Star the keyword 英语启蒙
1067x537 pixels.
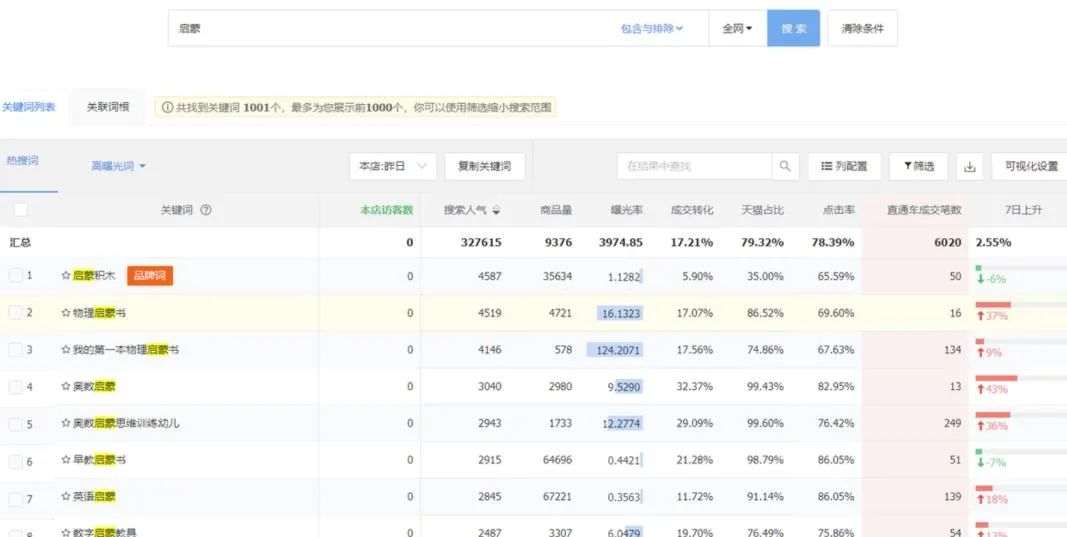click(66, 497)
